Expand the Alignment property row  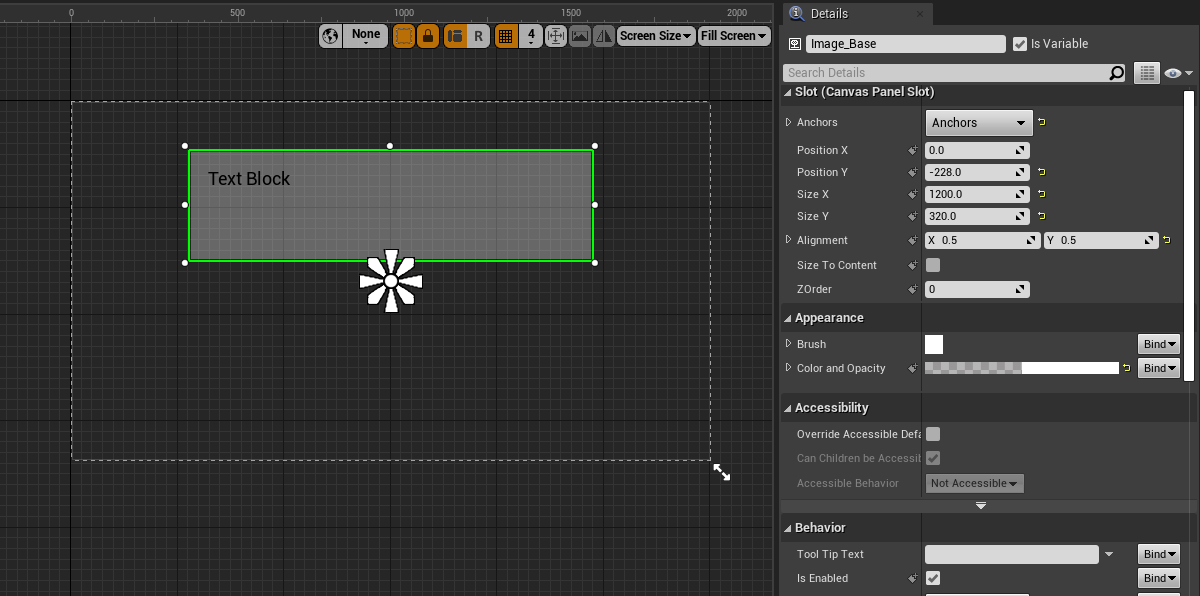click(789, 240)
